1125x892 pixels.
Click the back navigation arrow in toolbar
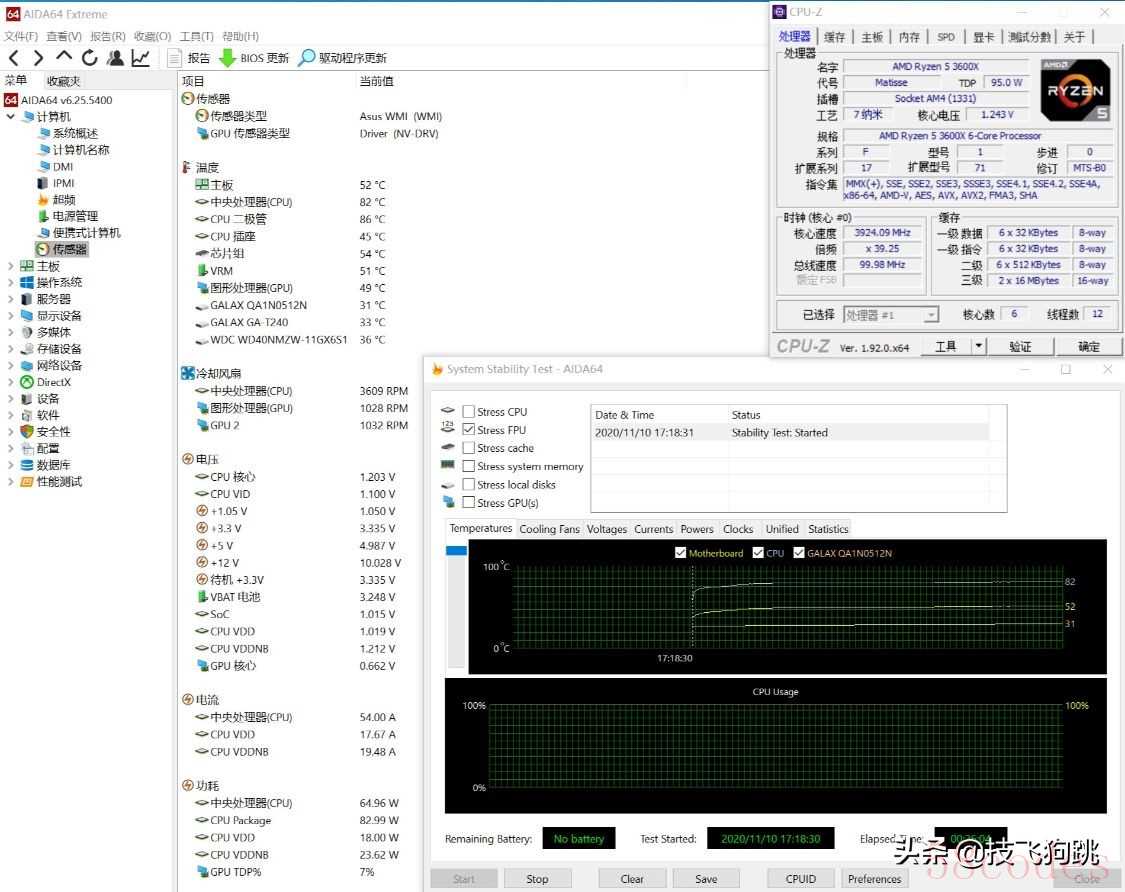pos(14,58)
